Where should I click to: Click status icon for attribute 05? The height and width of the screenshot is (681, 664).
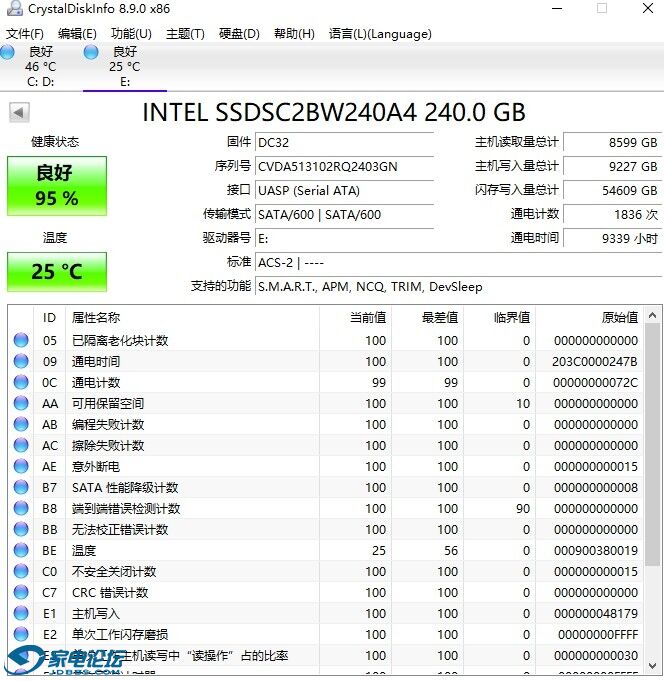coord(21,340)
